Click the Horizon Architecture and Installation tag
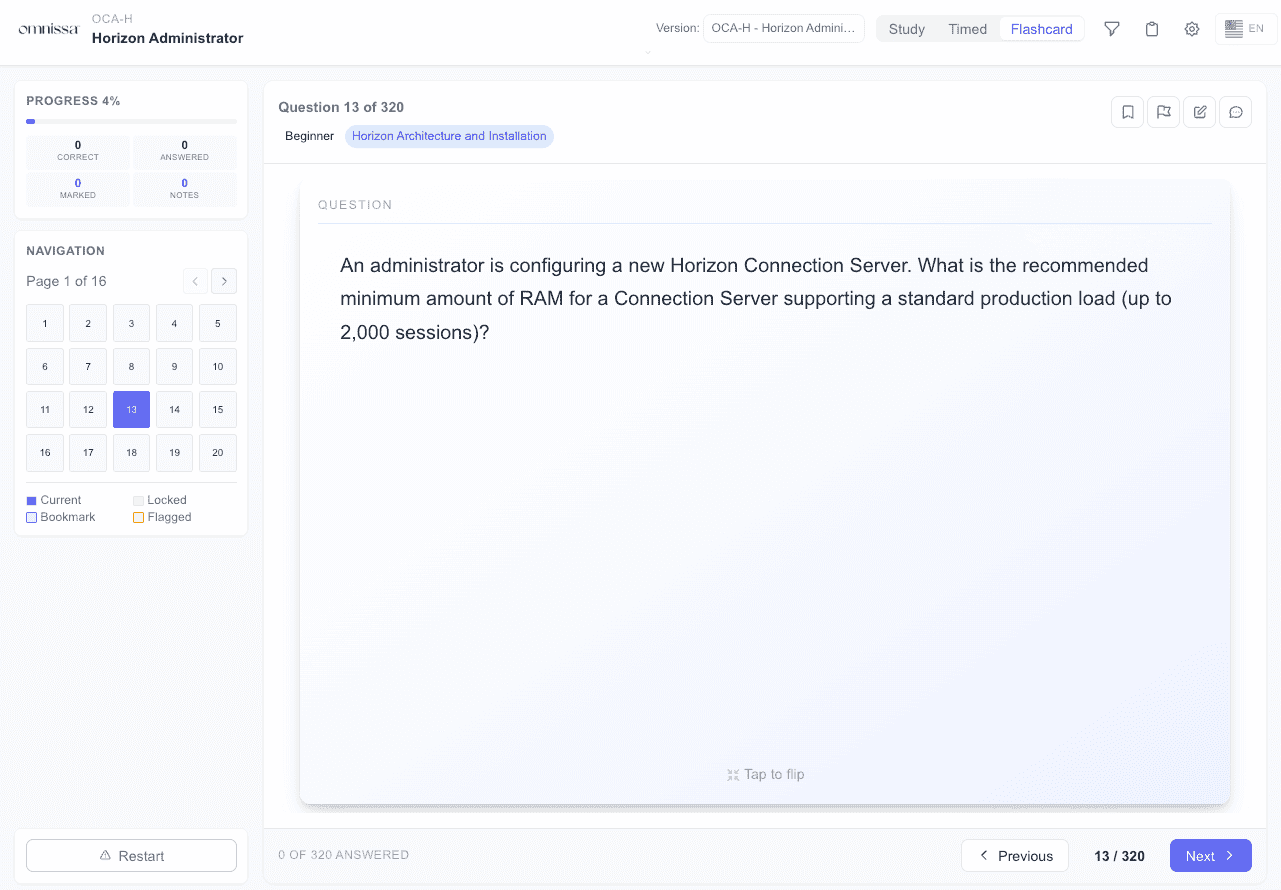The image size is (1281, 890). 449,136
